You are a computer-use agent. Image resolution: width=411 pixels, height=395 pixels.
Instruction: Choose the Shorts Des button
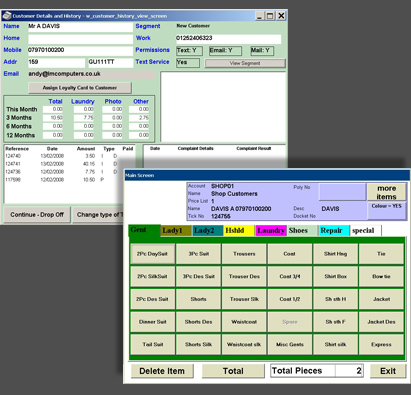(198, 322)
